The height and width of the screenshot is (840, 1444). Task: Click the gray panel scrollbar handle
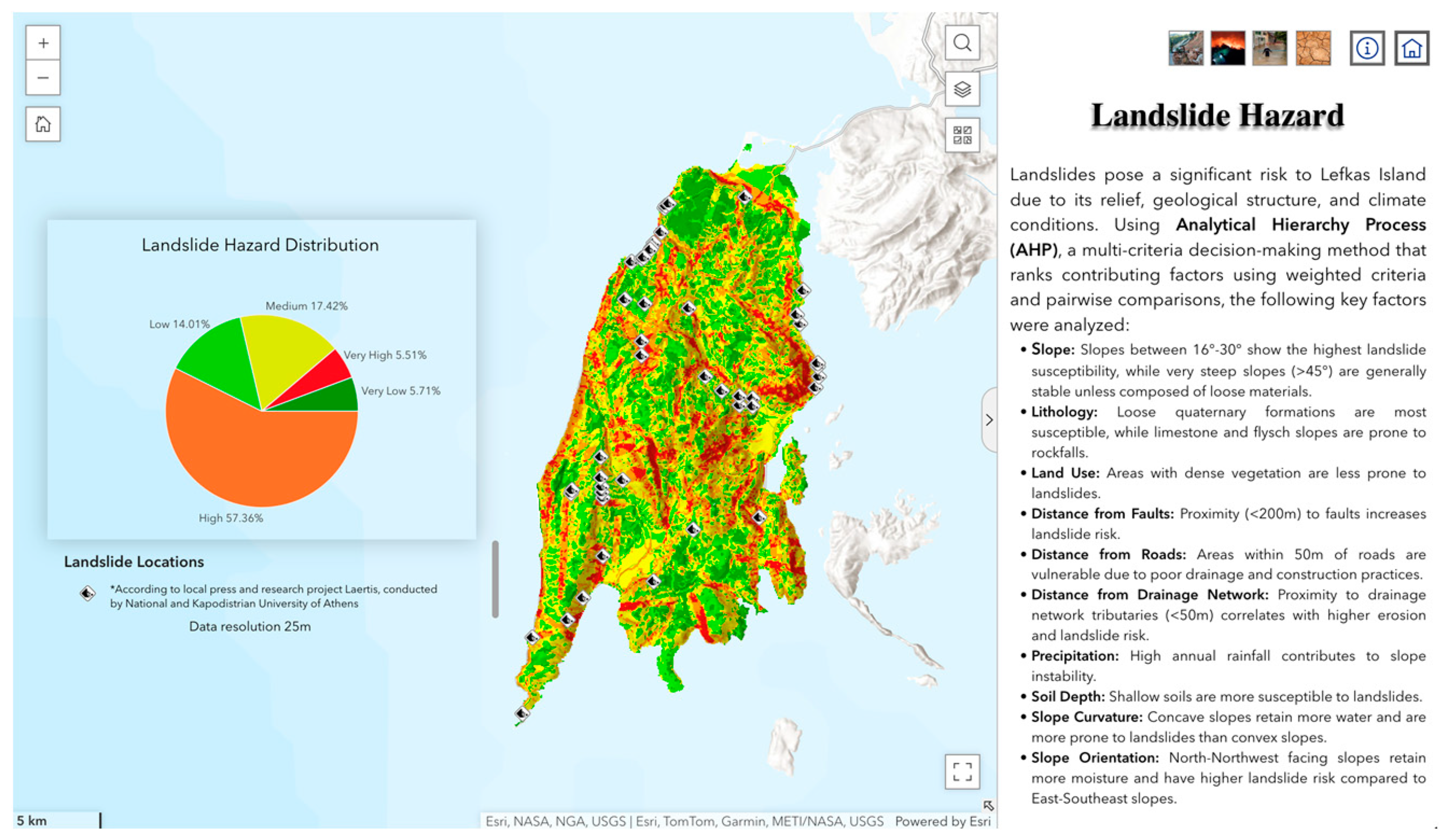click(x=495, y=579)
